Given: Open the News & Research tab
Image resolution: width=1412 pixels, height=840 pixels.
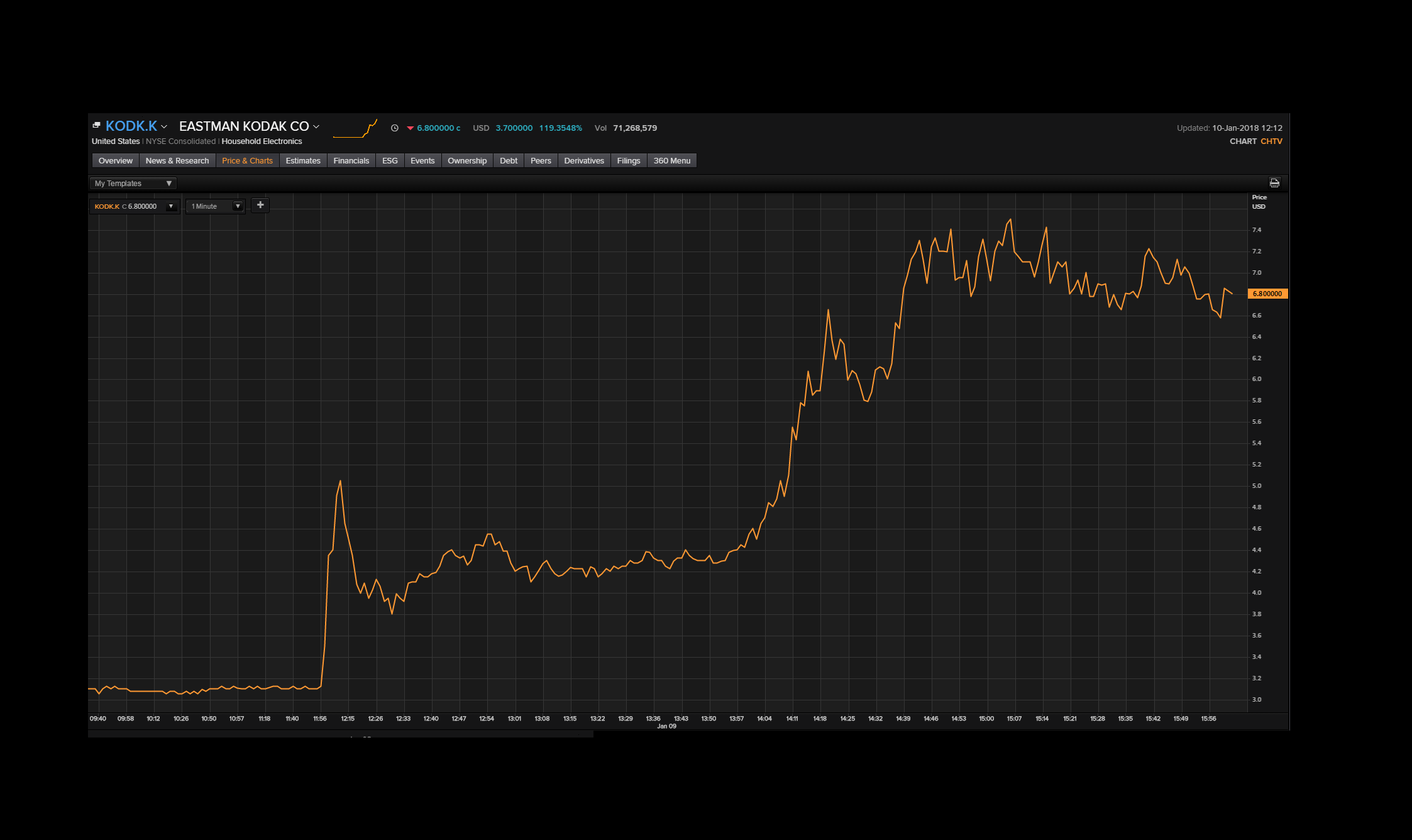Looking at the screenshot, I should (x=177, y=160).
